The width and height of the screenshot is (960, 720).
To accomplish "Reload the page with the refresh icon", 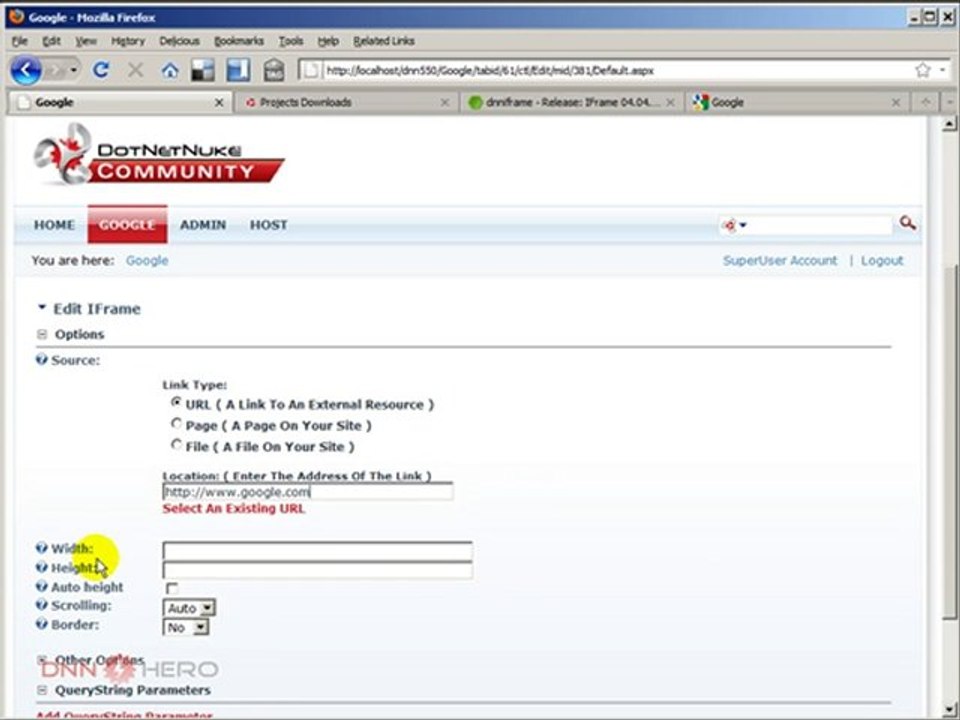I will (x=101, y=70).
